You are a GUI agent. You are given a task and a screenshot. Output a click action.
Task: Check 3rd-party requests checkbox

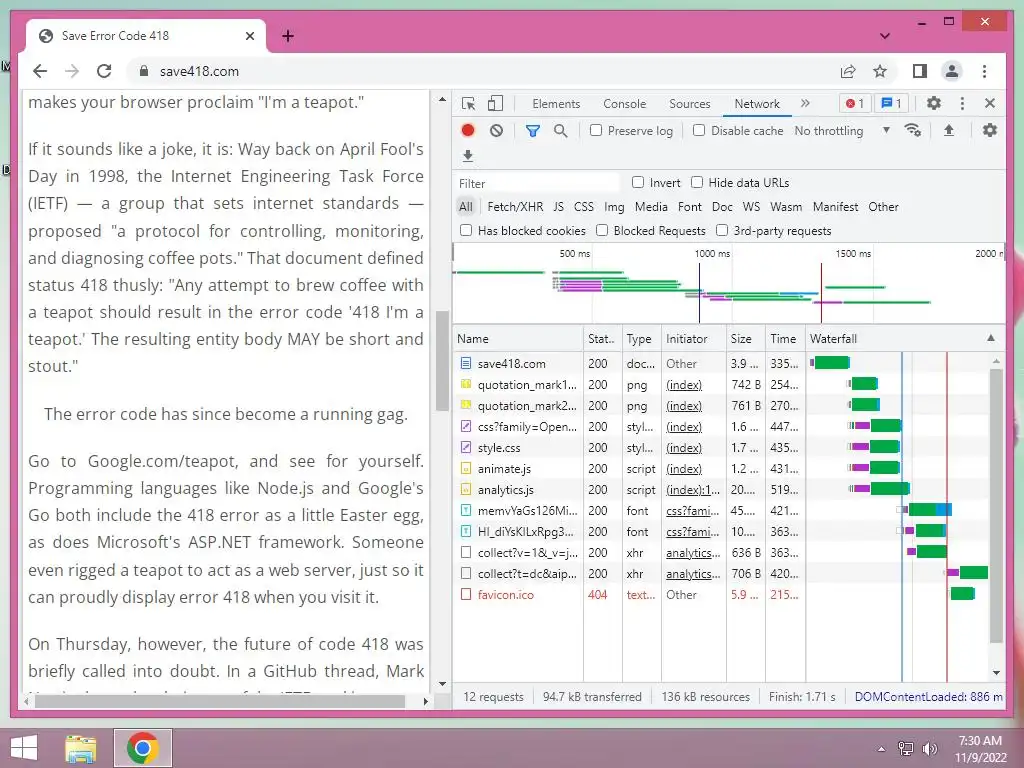pyautogui.click(x=722, y=230)
